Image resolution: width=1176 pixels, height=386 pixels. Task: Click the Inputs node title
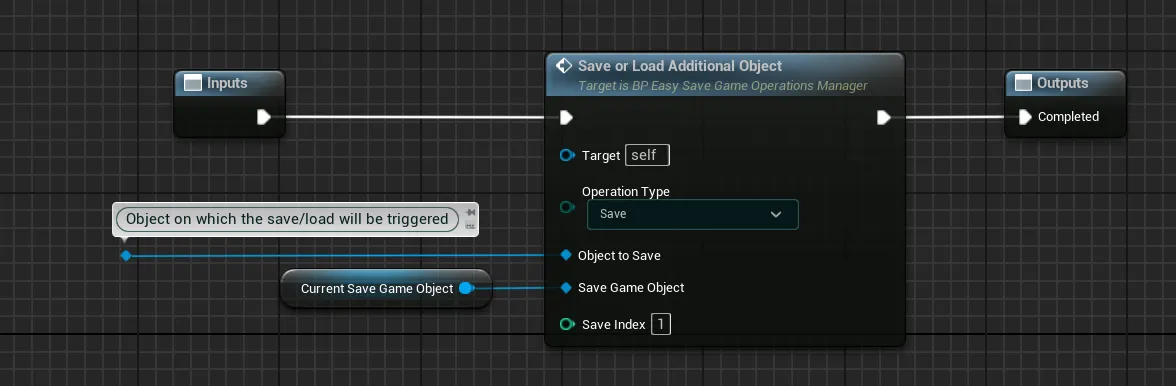click(227, 83)
